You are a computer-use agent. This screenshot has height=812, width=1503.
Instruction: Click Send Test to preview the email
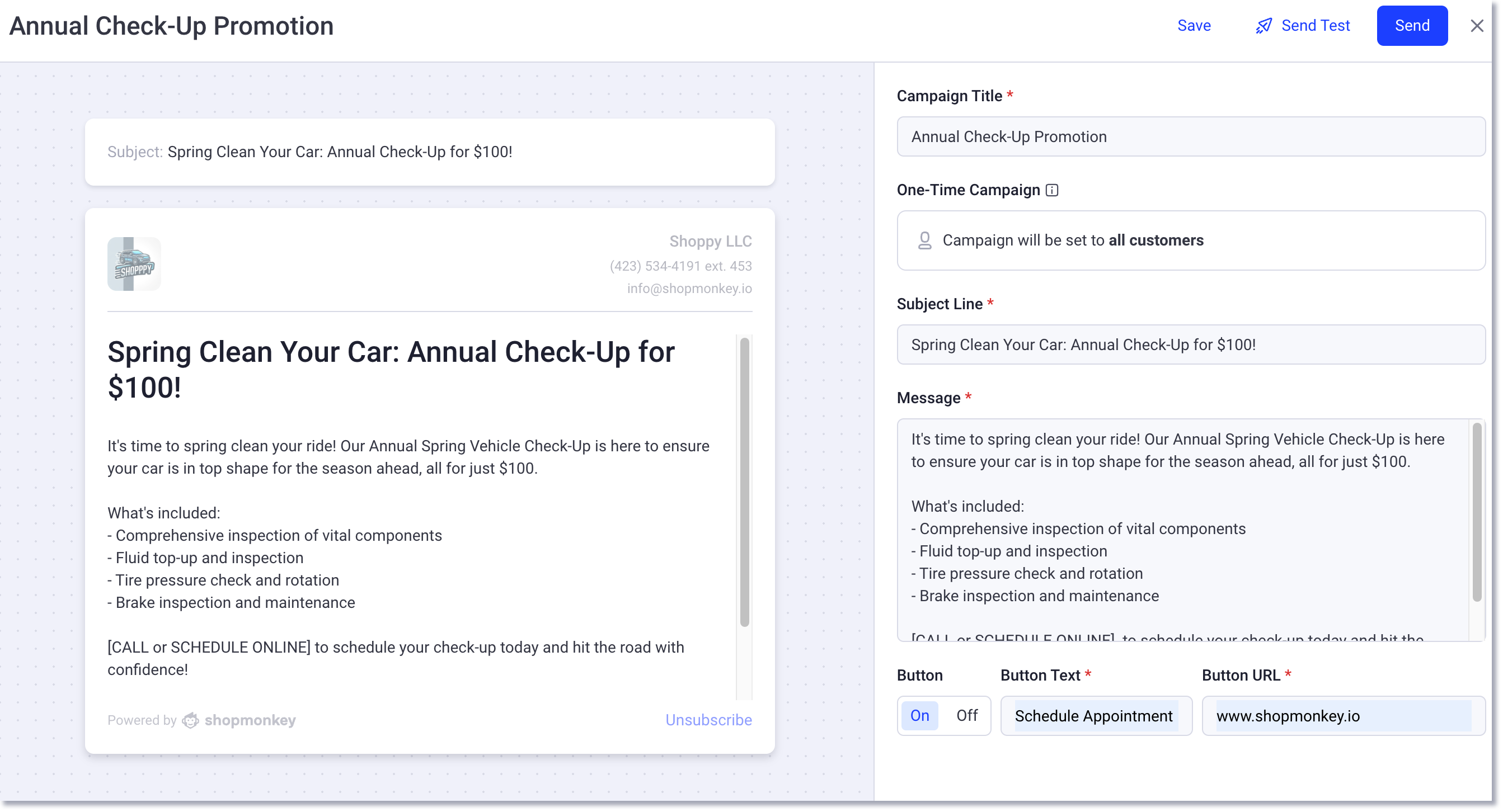pyautogui.click(x=1316, y=26)
